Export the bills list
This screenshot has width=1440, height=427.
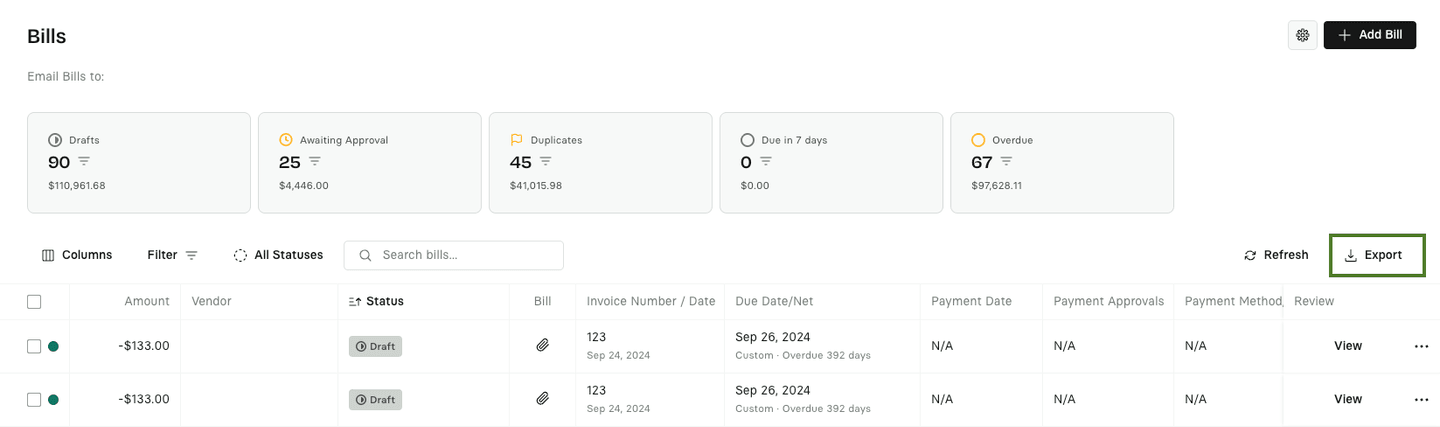pos(1376,255)
